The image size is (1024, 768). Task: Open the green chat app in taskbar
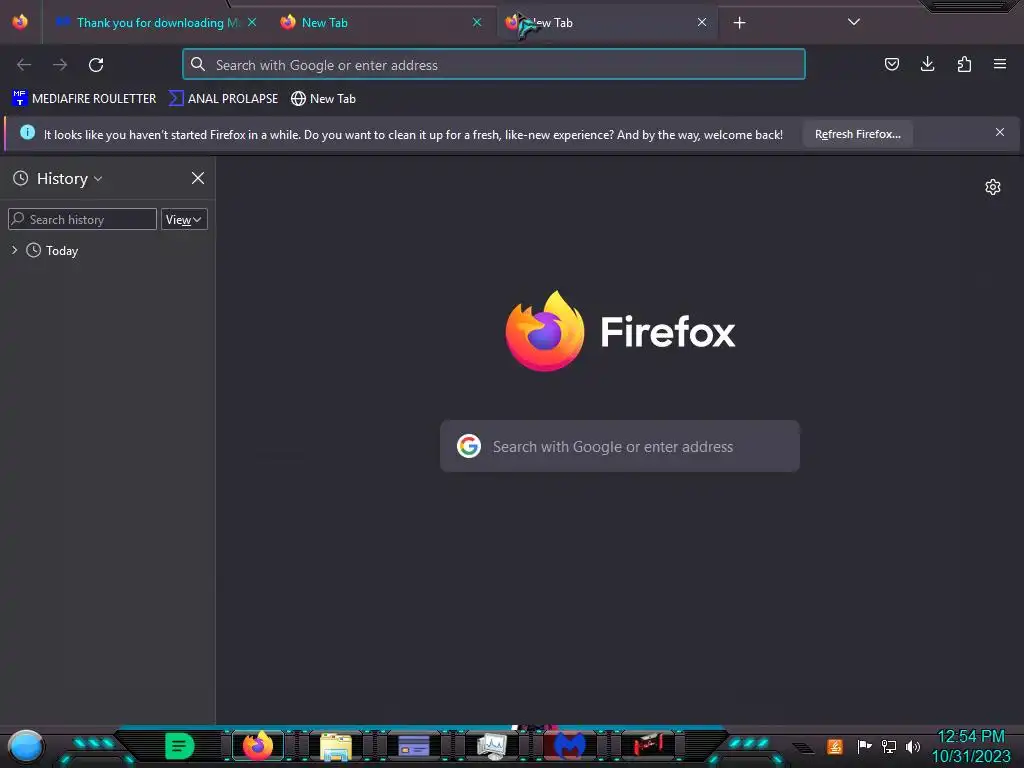(x=180, y=746)
